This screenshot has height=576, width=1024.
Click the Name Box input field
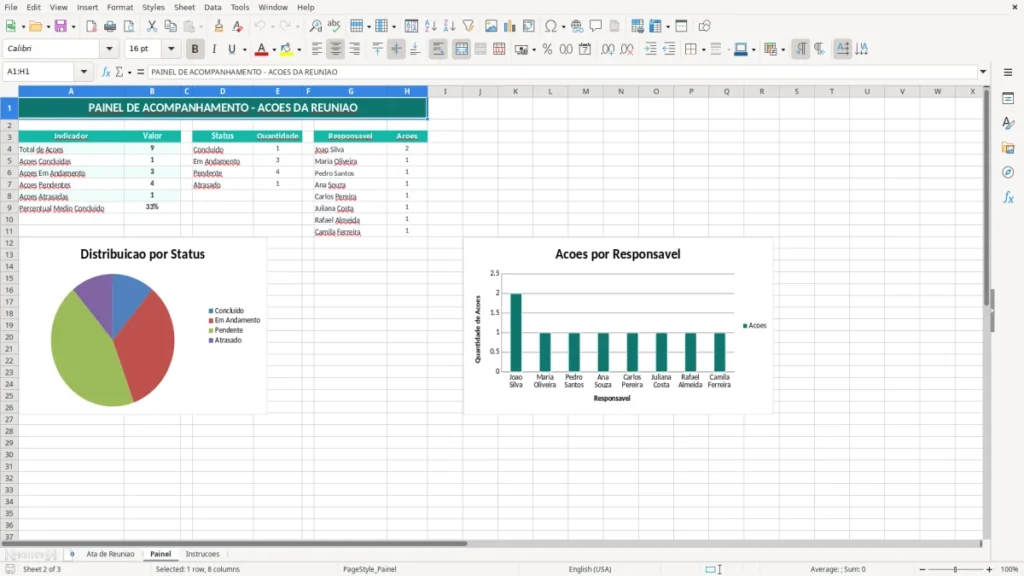[x=40, y=72]
